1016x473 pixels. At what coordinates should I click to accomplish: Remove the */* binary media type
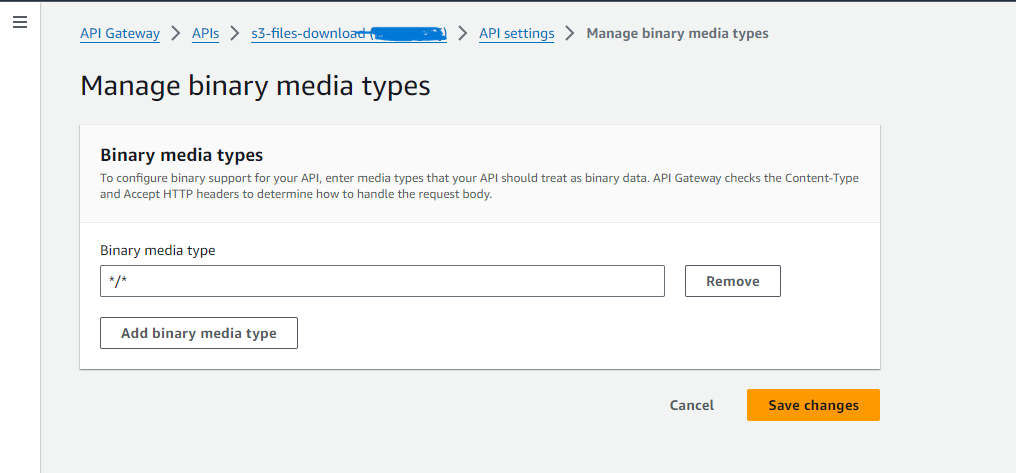pyautogui.click(x=732, y=281)
